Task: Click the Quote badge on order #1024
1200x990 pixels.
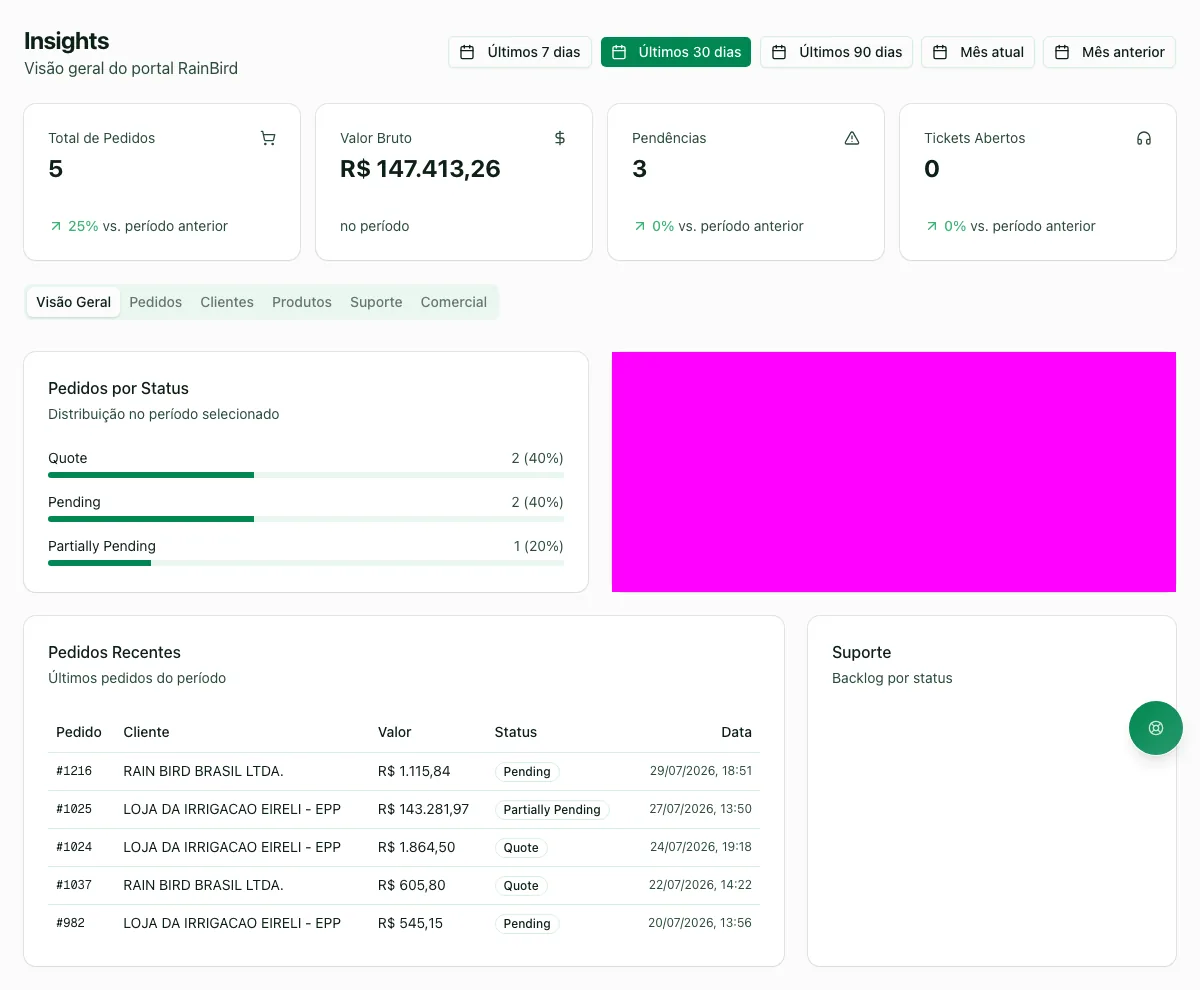Action: point(521,848)
